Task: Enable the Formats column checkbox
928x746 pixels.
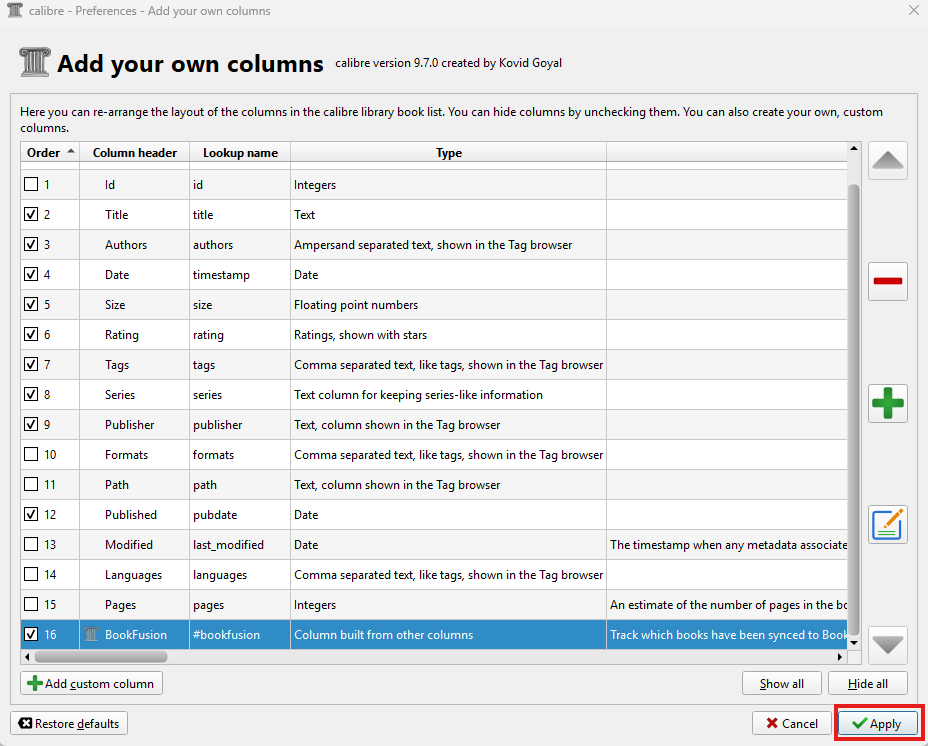Action: 31,454
